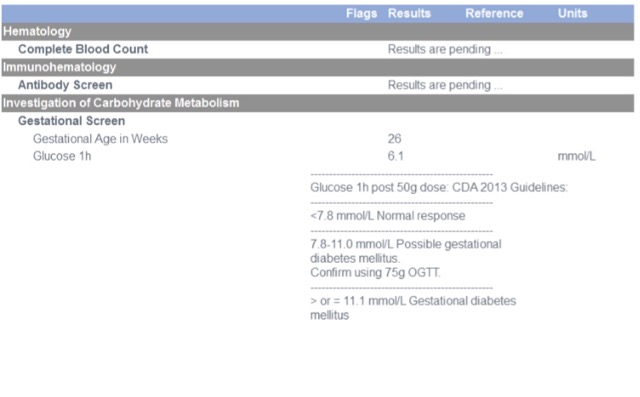Click the Glucose 1h result value 6.1
Viewport: 640px width, 397px height.
(395, 156)
